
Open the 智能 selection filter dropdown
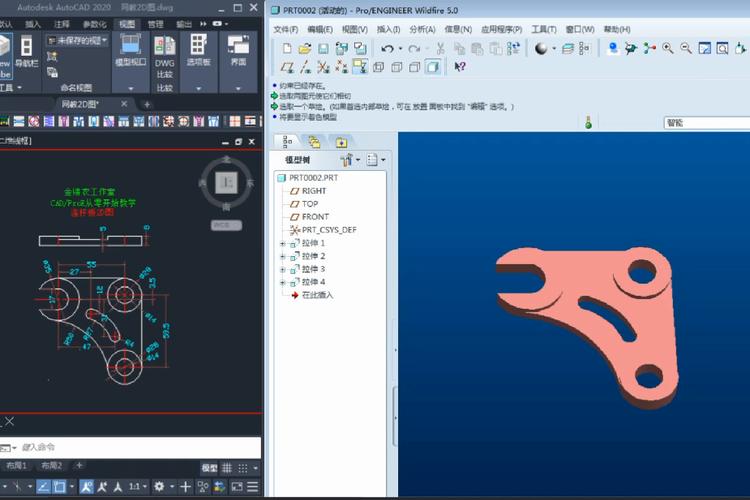click(707, 123)
